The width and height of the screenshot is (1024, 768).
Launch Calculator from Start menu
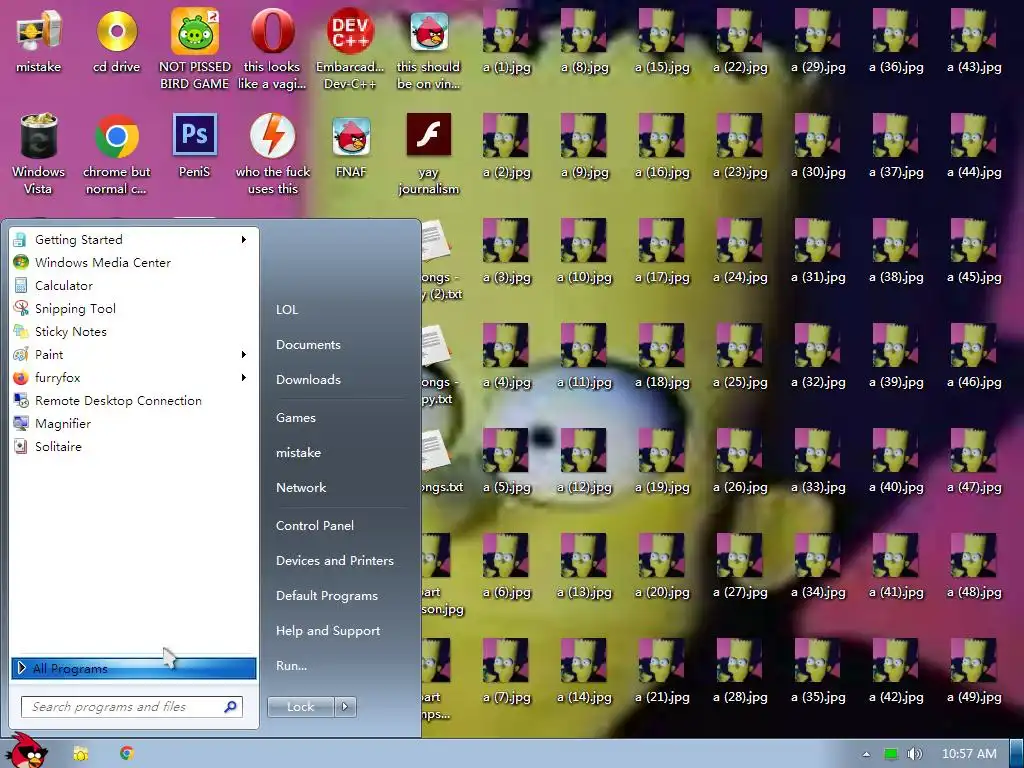[133, 285]
